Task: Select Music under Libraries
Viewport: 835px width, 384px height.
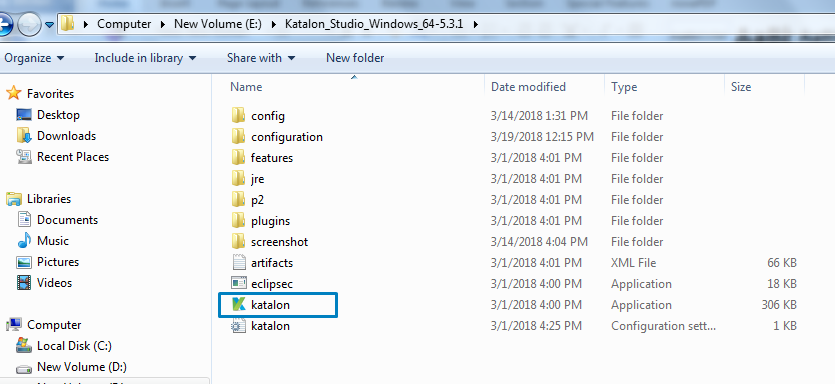Action: click(53, 241)
